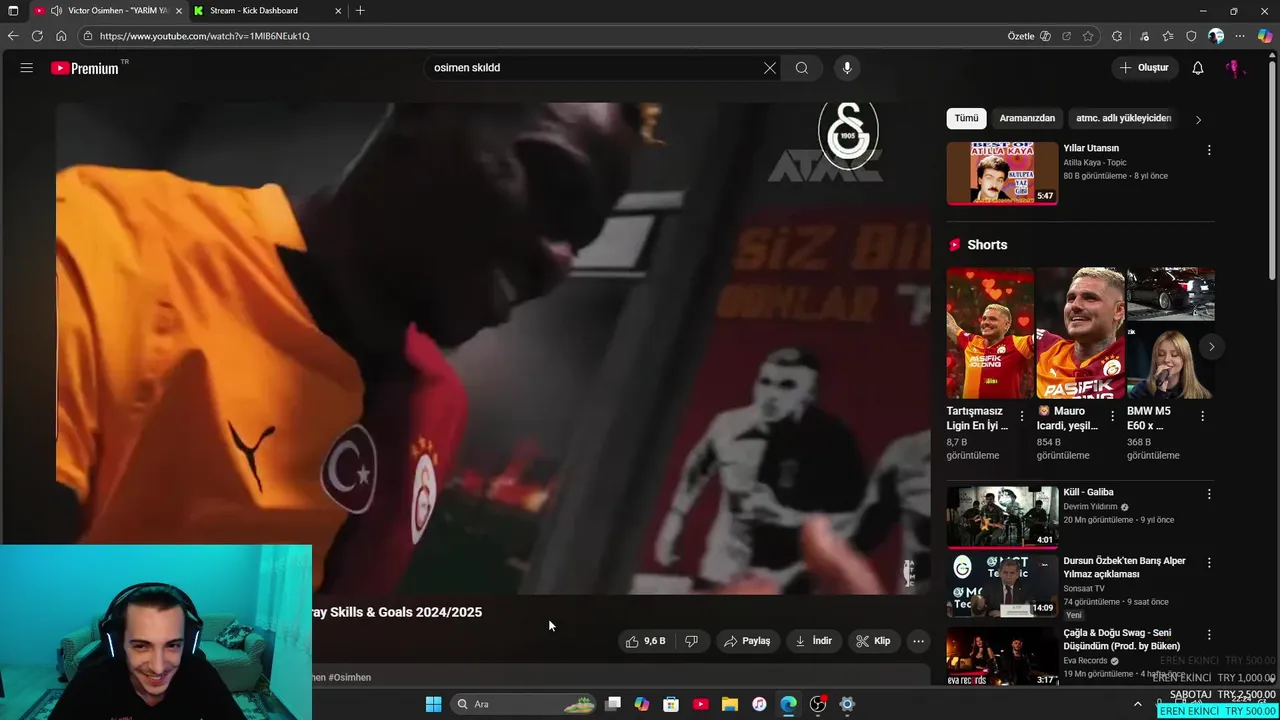Mute the Victor Osimhen tab via speaker icon
The image size is (1280, 720).
click(x=57, y=11)
